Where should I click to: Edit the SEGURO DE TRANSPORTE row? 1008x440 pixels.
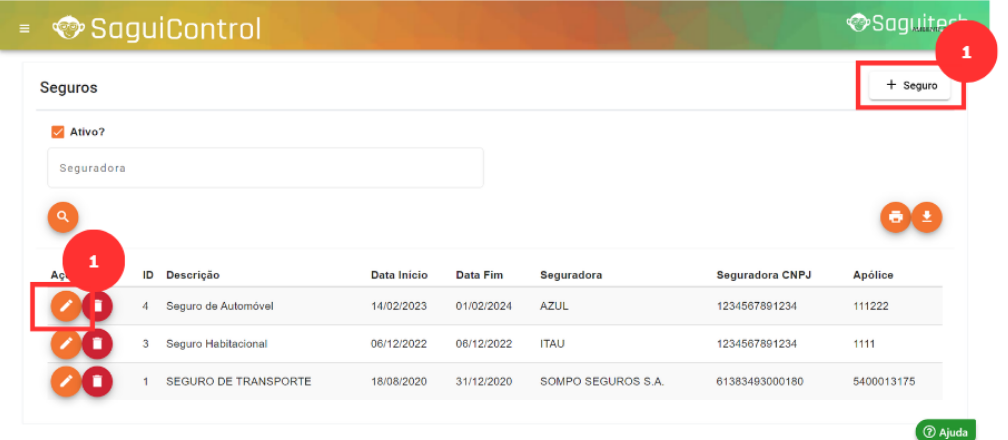coord(66,381)
